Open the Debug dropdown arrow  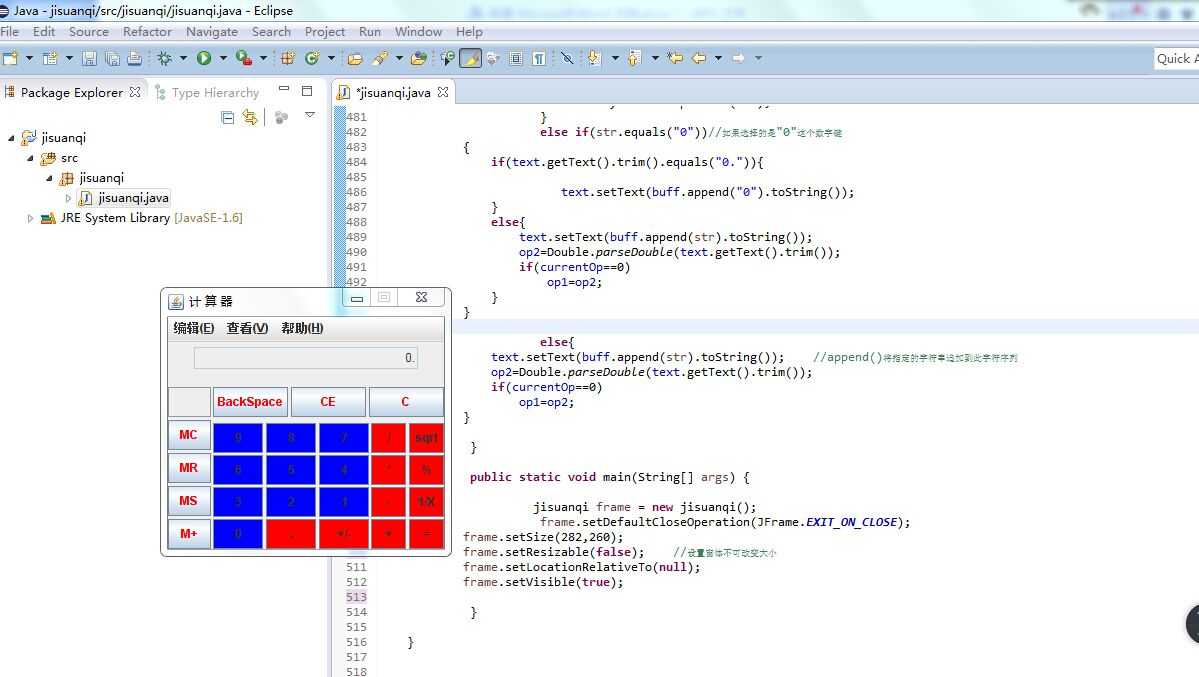coord(184,58)
